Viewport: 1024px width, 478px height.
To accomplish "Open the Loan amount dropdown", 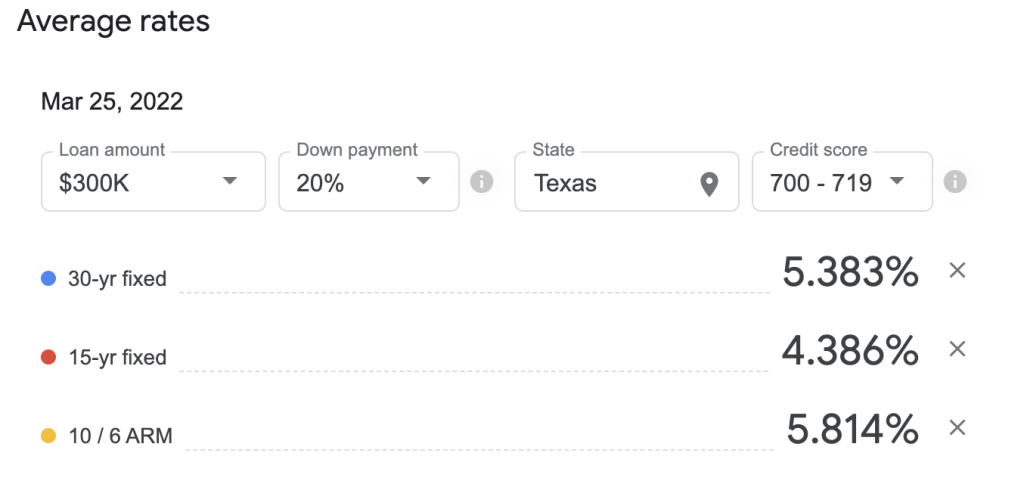I will [x=153, y=182].
